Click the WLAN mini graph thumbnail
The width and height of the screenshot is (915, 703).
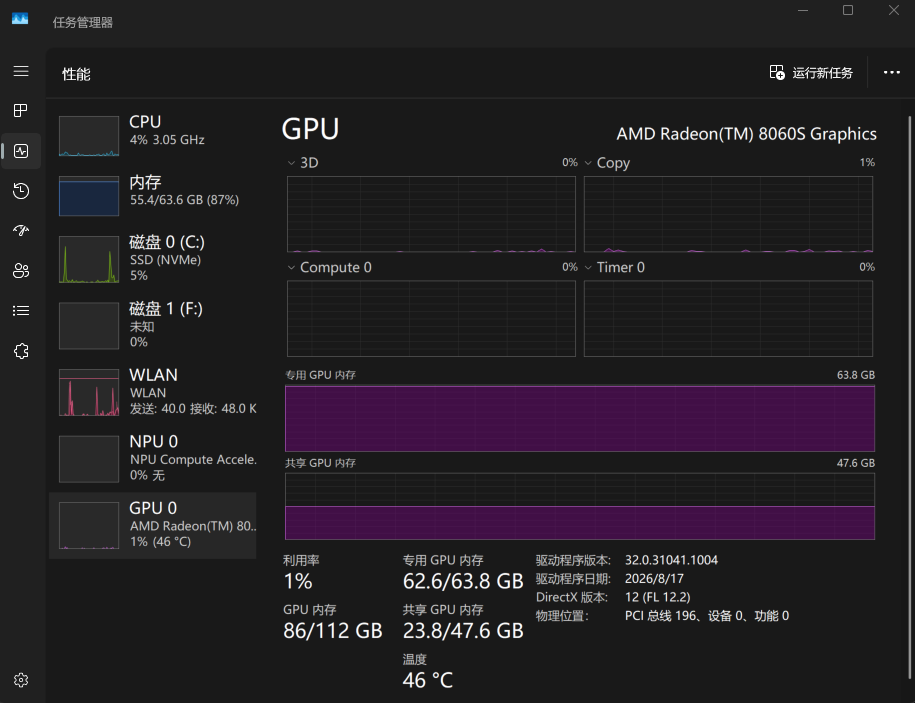pyautogui.click(x=89, y=392)
